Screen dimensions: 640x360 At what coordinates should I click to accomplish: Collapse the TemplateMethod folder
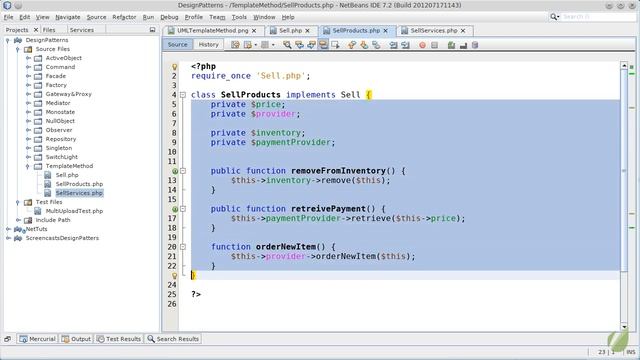point(28,166)
